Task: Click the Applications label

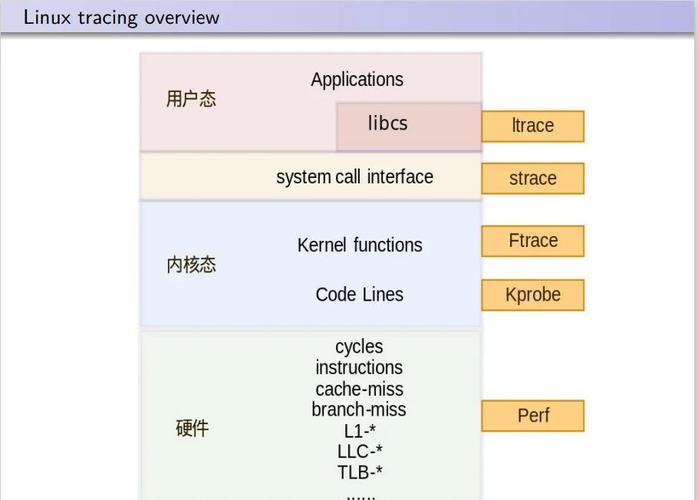Action: click(357, 80)
